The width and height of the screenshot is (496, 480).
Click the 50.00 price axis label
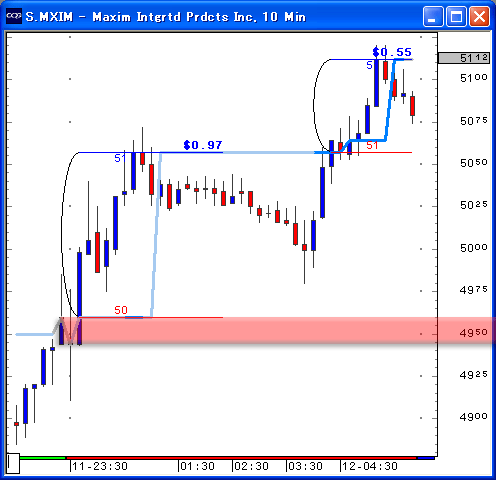coord(474,248)
